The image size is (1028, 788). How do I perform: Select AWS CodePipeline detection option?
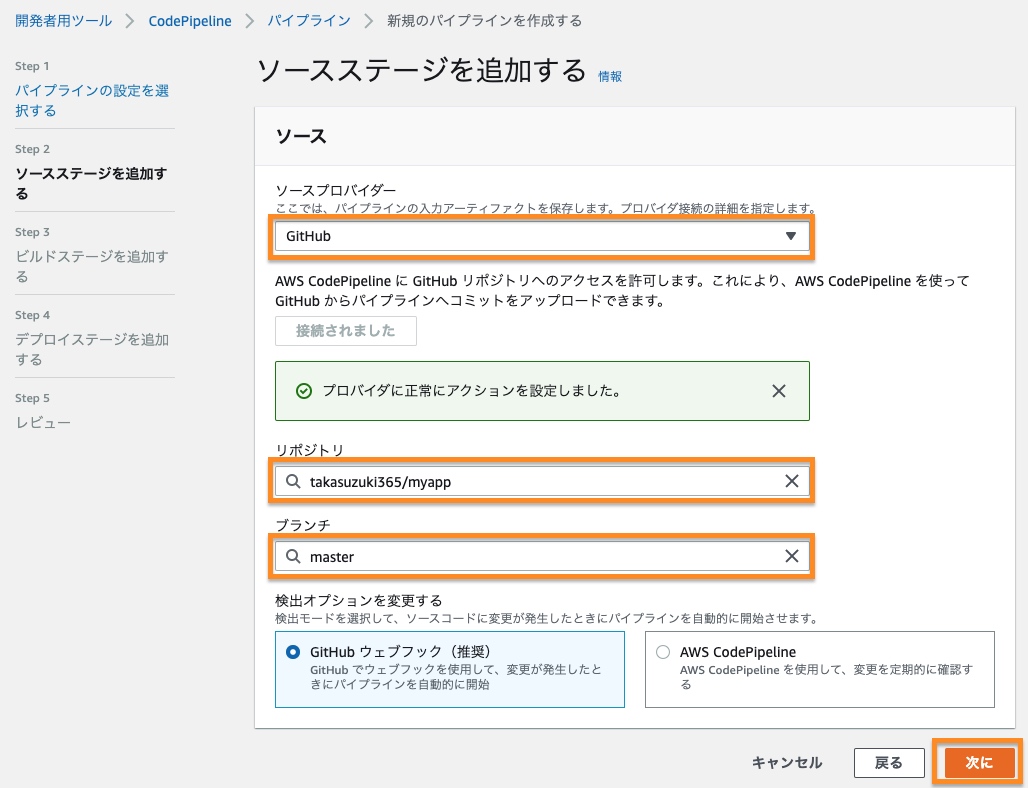[662, 652]
